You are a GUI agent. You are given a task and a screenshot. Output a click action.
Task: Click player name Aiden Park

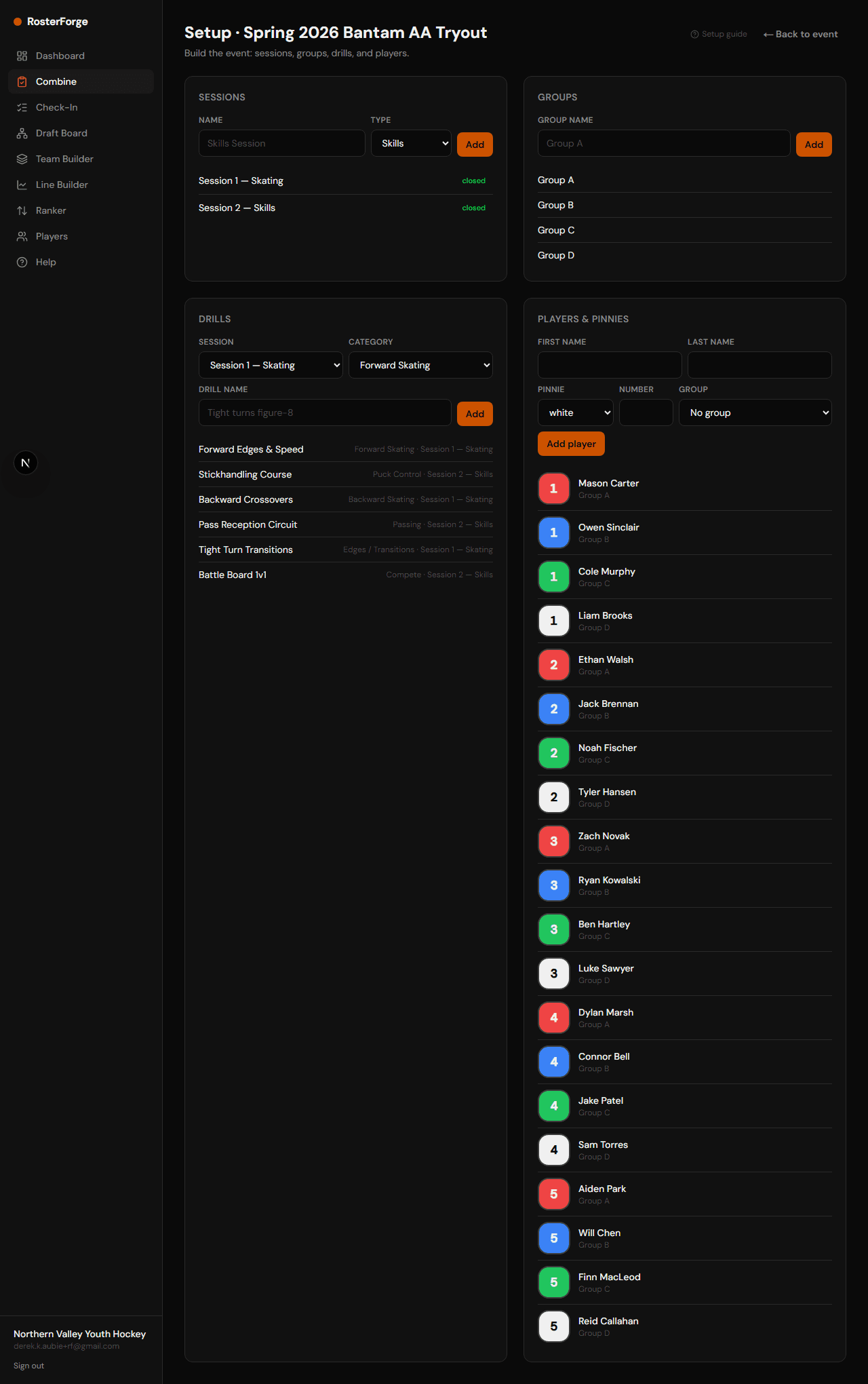tap(602, 1189)
